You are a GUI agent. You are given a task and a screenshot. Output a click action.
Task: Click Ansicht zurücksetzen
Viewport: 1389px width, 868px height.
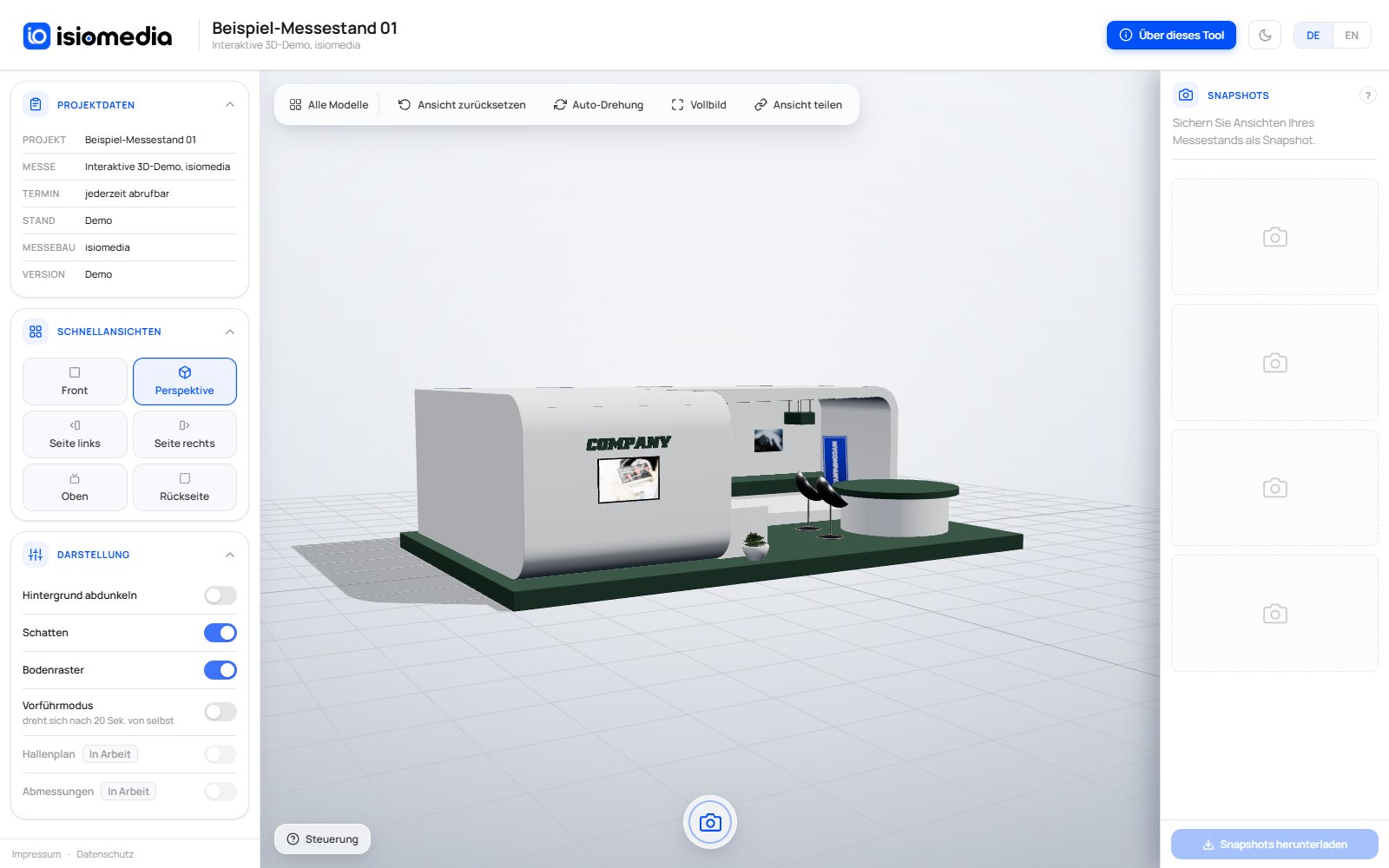(x=462, y=104)
